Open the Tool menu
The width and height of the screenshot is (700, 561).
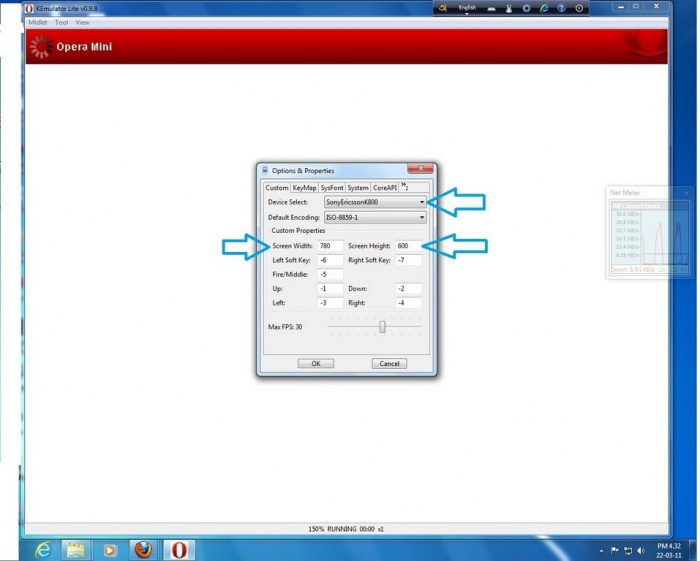61,22
